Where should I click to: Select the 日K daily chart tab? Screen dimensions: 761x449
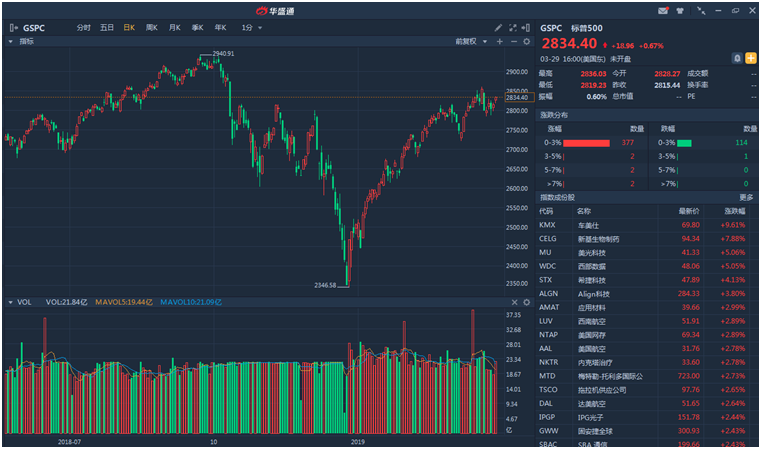129,28
